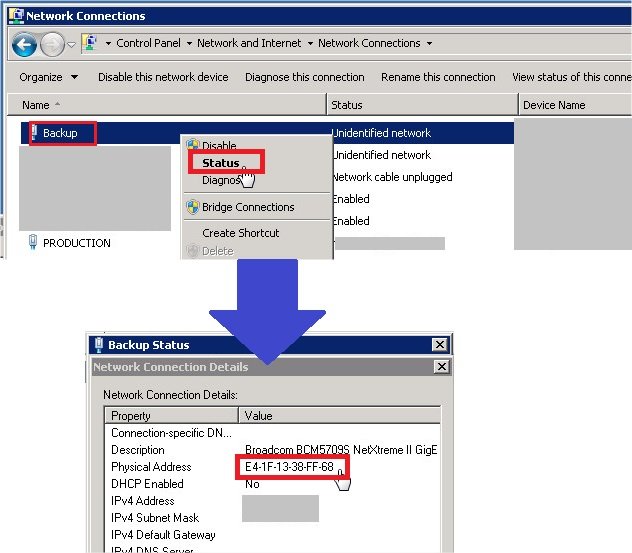Click the Backup Status window icon

(x=98, y=345)
